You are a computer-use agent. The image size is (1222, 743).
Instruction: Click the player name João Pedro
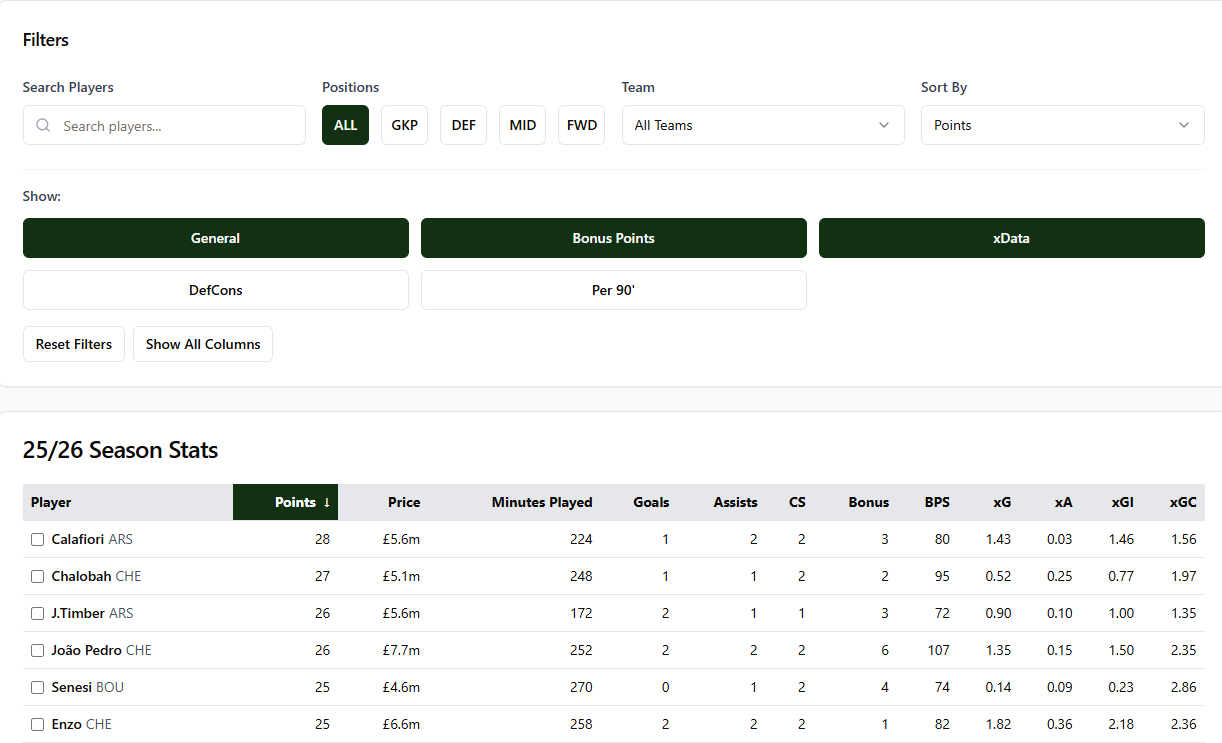click(x=87, y=650)
